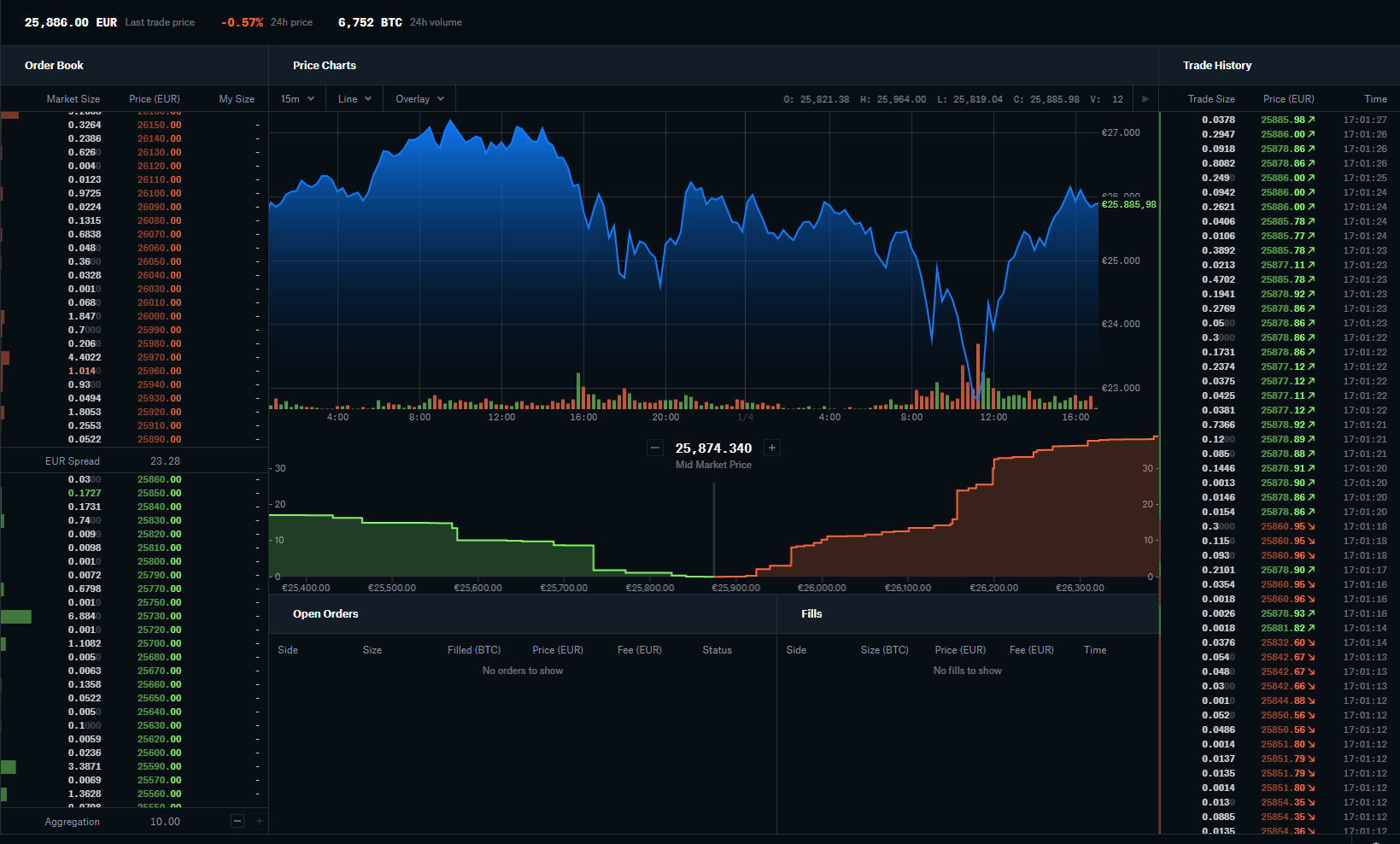Screen dimensions: 1400x844
Task: Click the Price Charts panel title
Action: [x=324, y=66]
